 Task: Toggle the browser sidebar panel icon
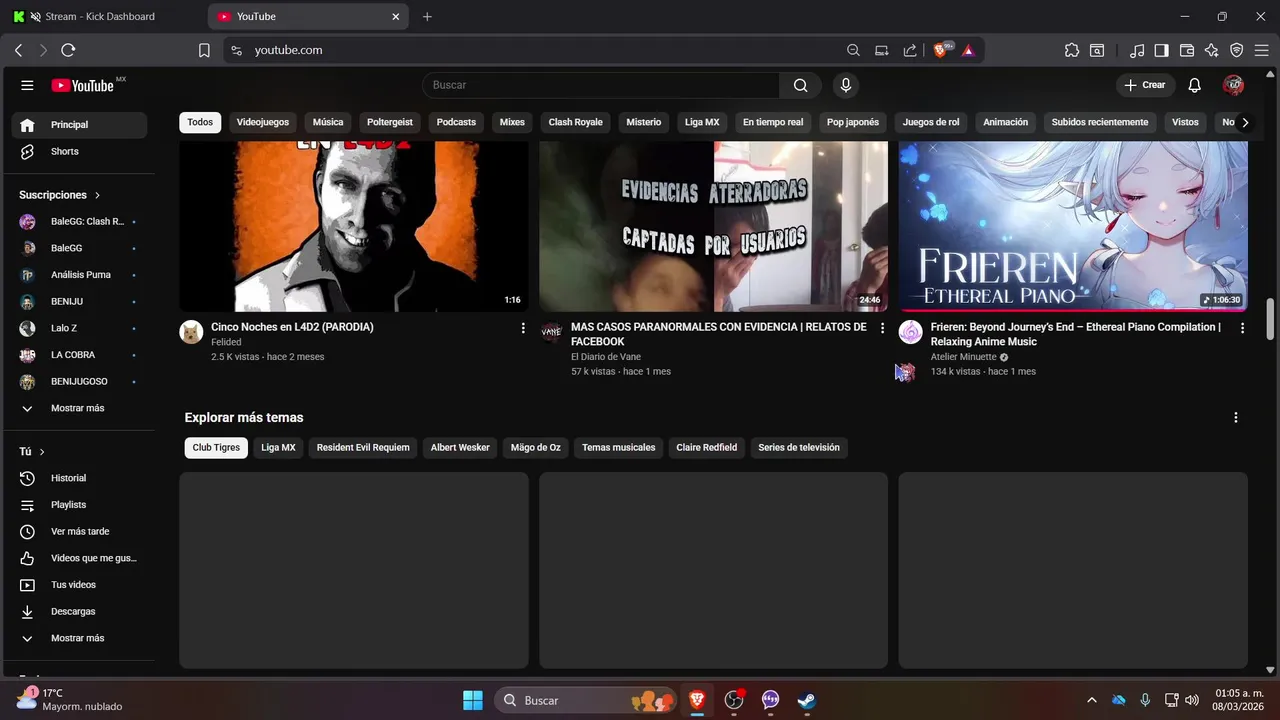pos(1161,50)
